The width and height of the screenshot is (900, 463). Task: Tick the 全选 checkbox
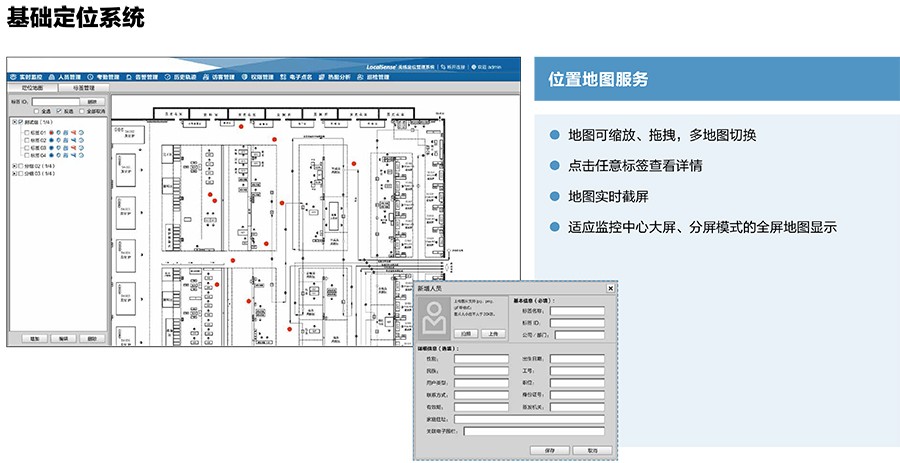tap(36, 111)
